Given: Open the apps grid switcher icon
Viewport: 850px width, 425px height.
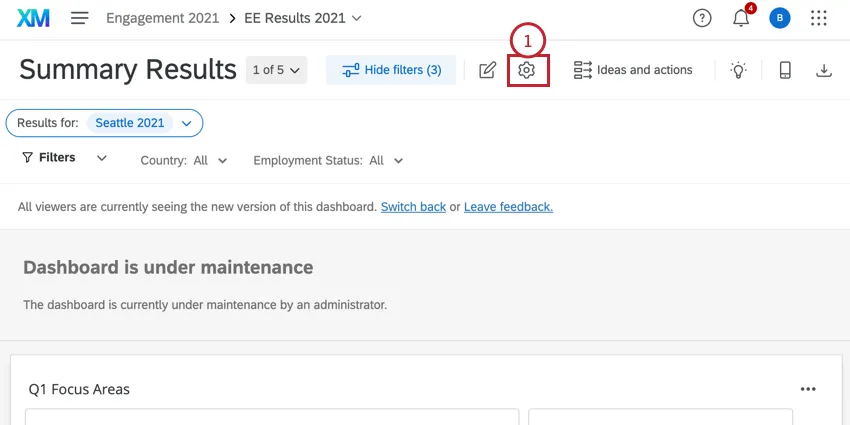Looking at the screenshot, I should tap(819, 18).
